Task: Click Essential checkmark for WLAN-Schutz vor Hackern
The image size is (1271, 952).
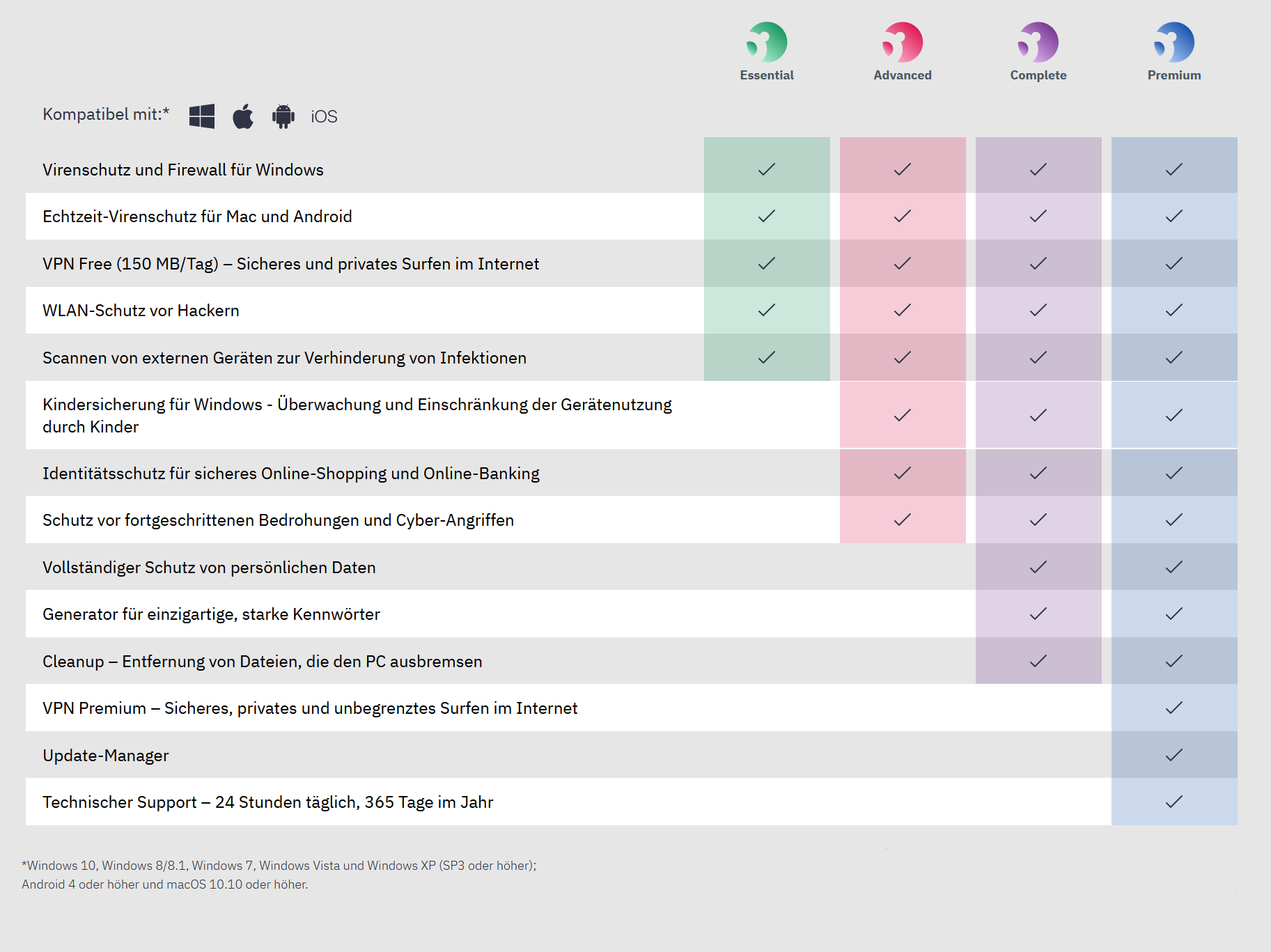Action: 767,311
